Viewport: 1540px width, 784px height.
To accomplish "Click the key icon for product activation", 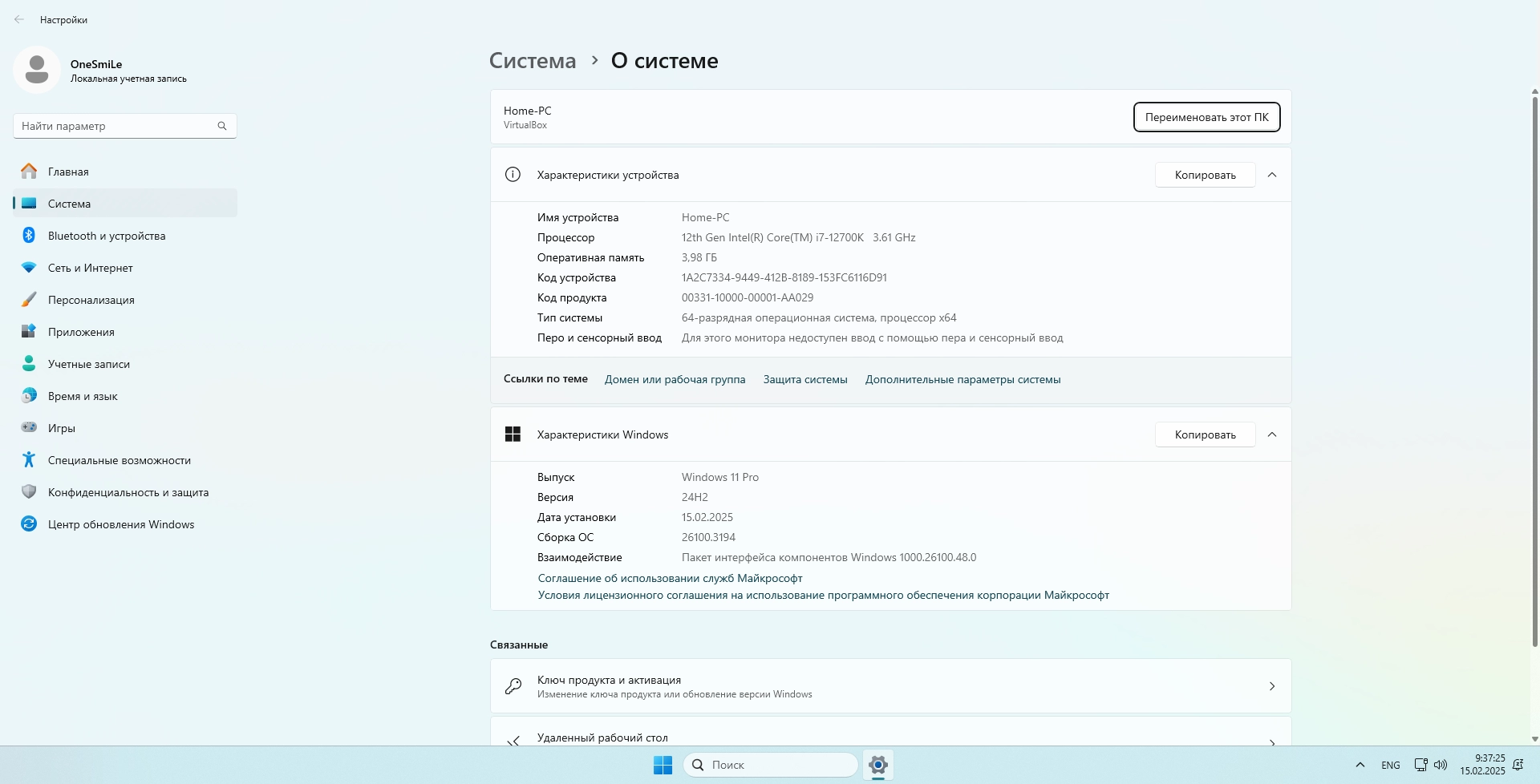I will point(513,686).
